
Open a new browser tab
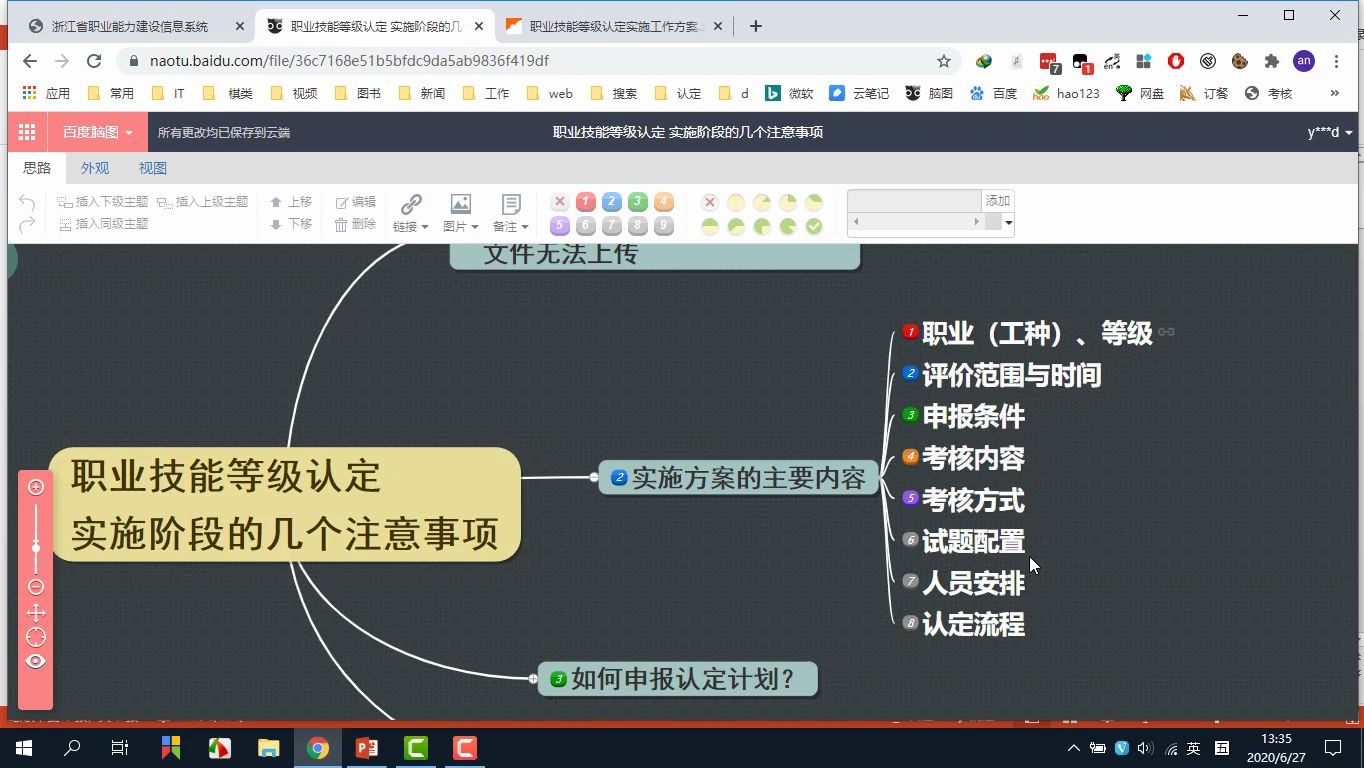click(x=756, y=27)
